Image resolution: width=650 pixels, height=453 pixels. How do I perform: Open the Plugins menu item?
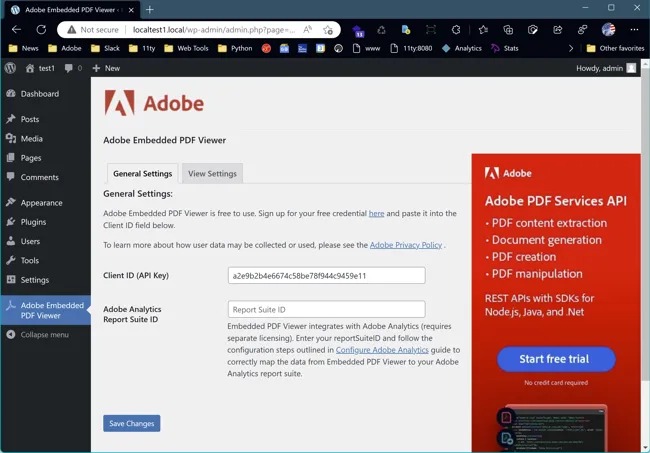click(x=33, y=222)
